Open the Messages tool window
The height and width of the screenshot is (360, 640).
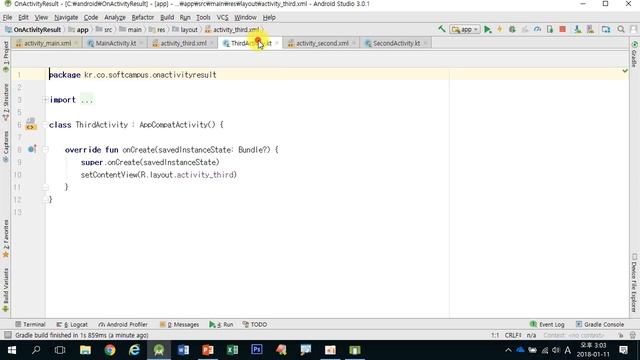(179, 324)
